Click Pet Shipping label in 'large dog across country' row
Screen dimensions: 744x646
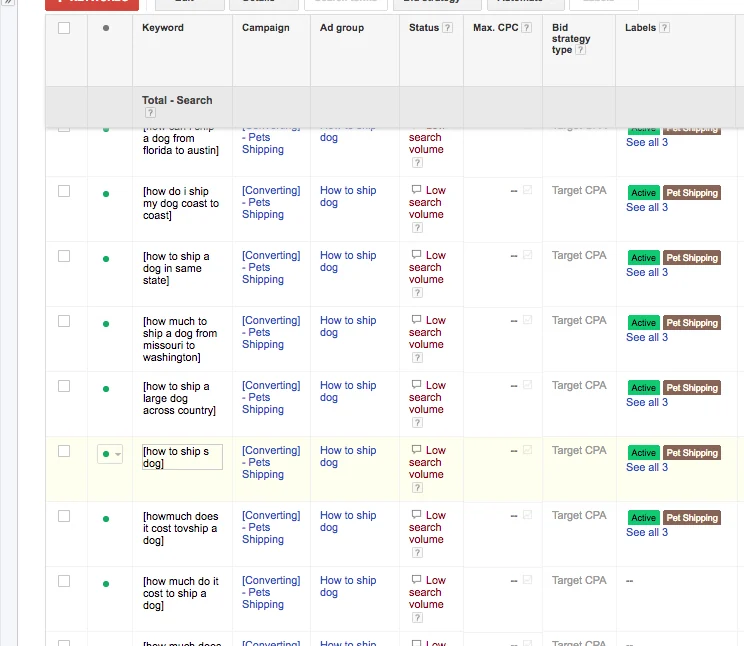(x=692, y=388)
